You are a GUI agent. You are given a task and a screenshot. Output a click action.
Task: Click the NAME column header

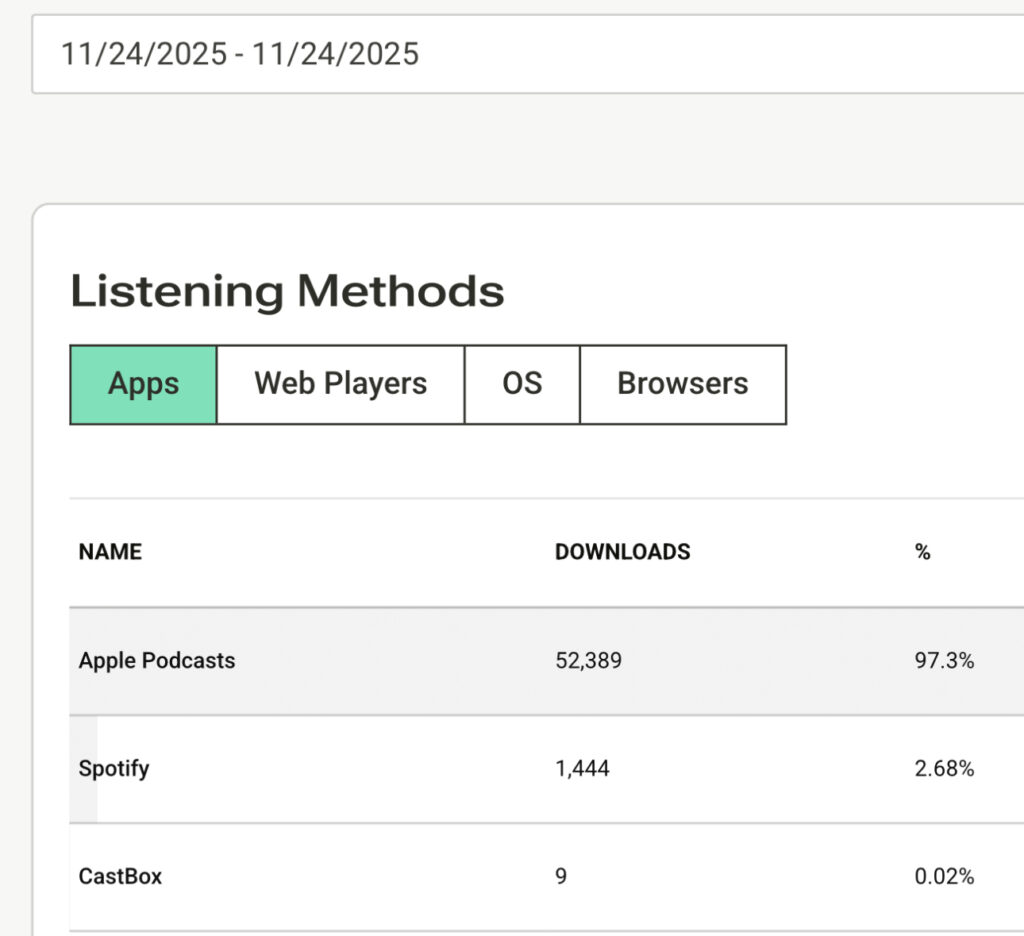point(110,552)
